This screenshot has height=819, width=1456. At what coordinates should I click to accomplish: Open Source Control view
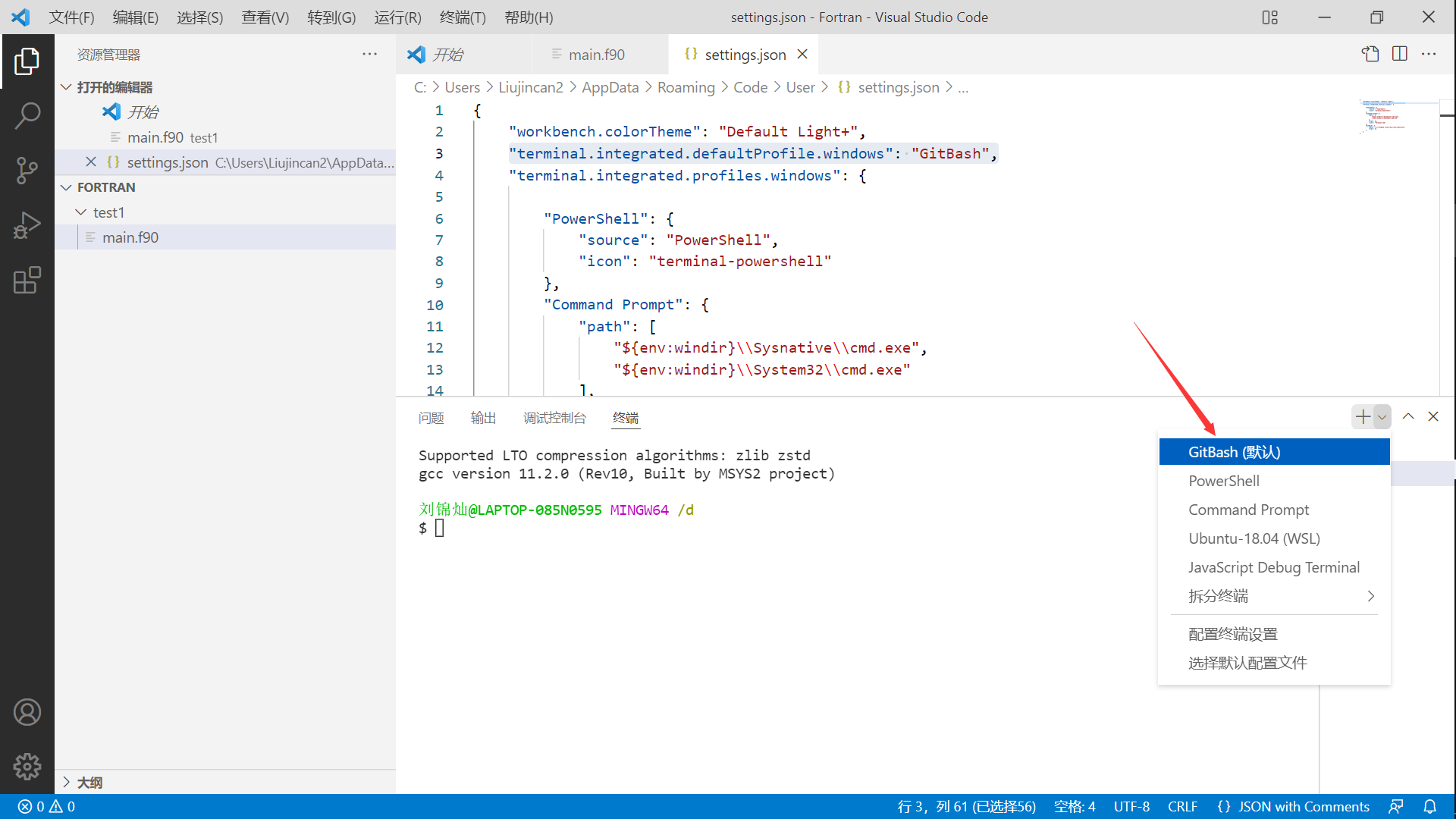27,170
